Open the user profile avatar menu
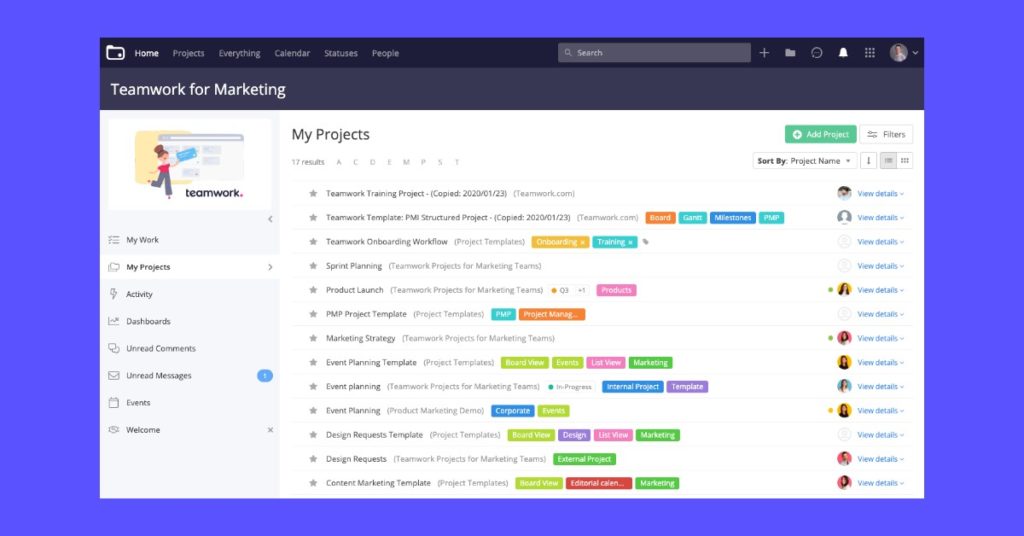 tap(904, 53)
